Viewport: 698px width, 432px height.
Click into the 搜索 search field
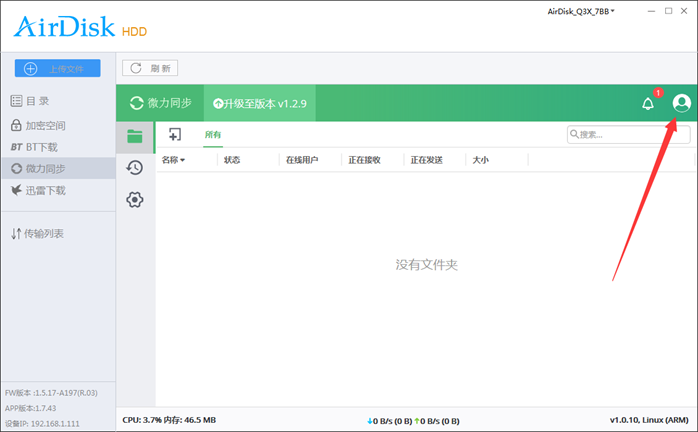click(628, 134)
